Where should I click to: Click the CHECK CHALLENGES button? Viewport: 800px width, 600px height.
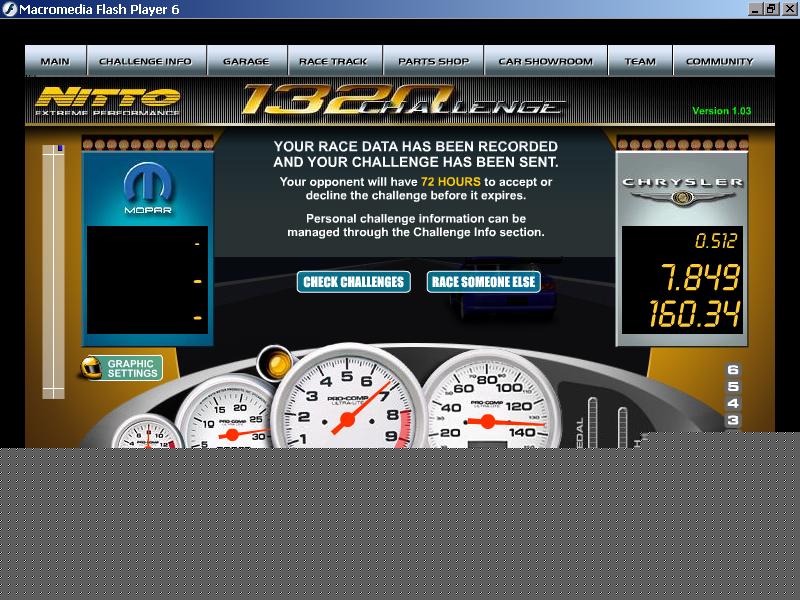(354, 282)
